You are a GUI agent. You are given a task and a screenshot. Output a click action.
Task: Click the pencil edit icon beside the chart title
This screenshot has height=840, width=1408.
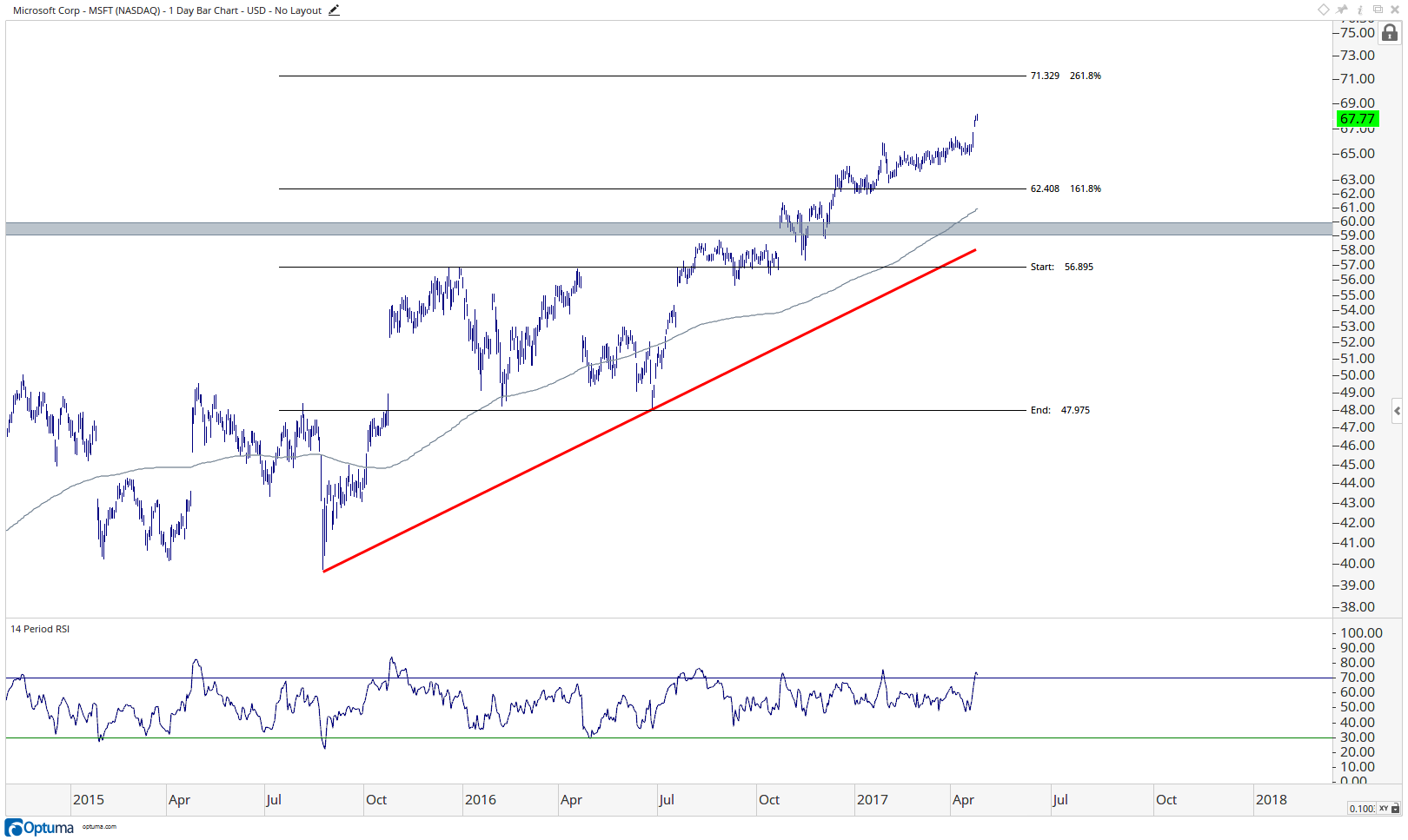pyautogui.click(x=334, y=10)
